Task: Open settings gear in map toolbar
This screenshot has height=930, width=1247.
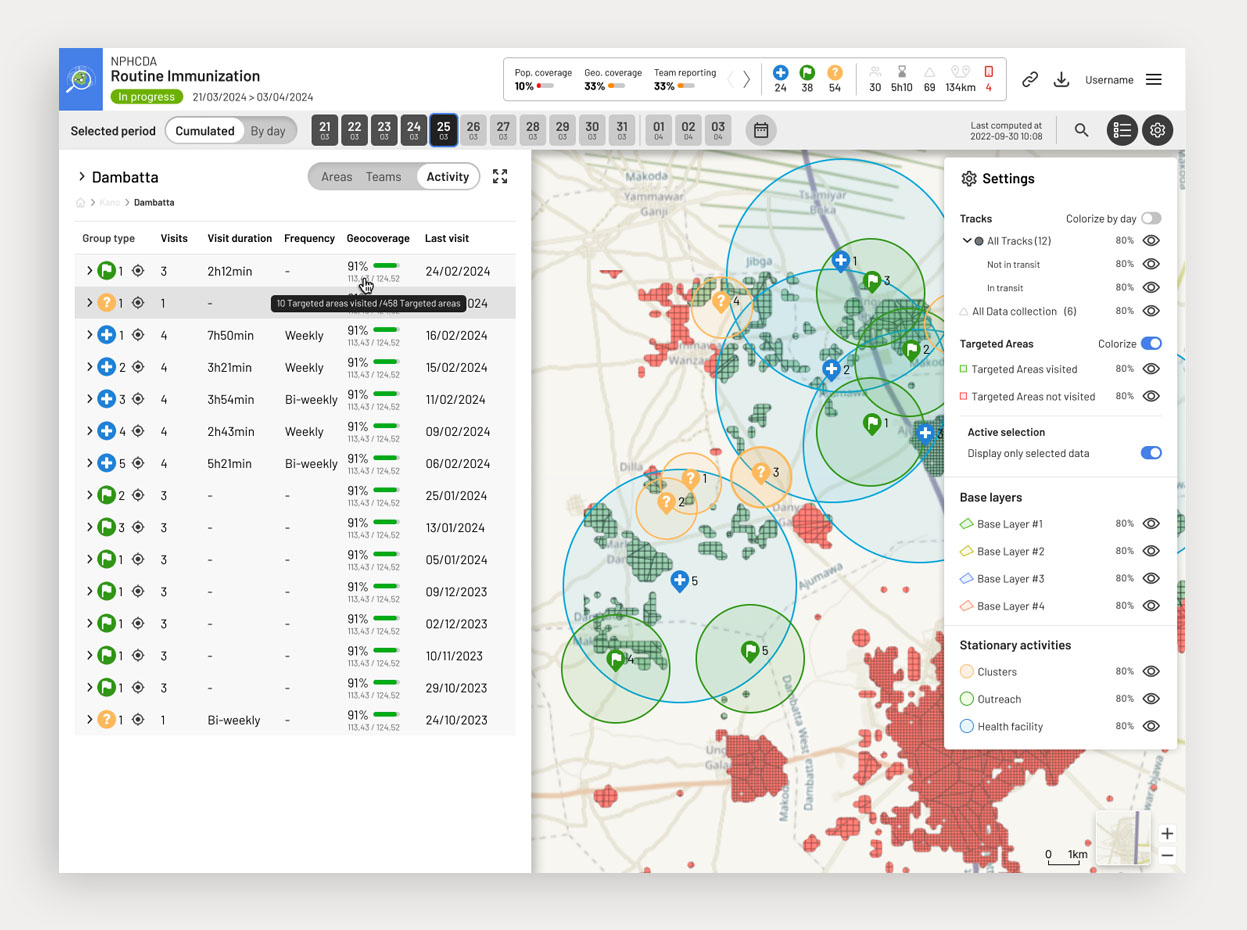Action: pyautogui.click(x=1158, y=130)
